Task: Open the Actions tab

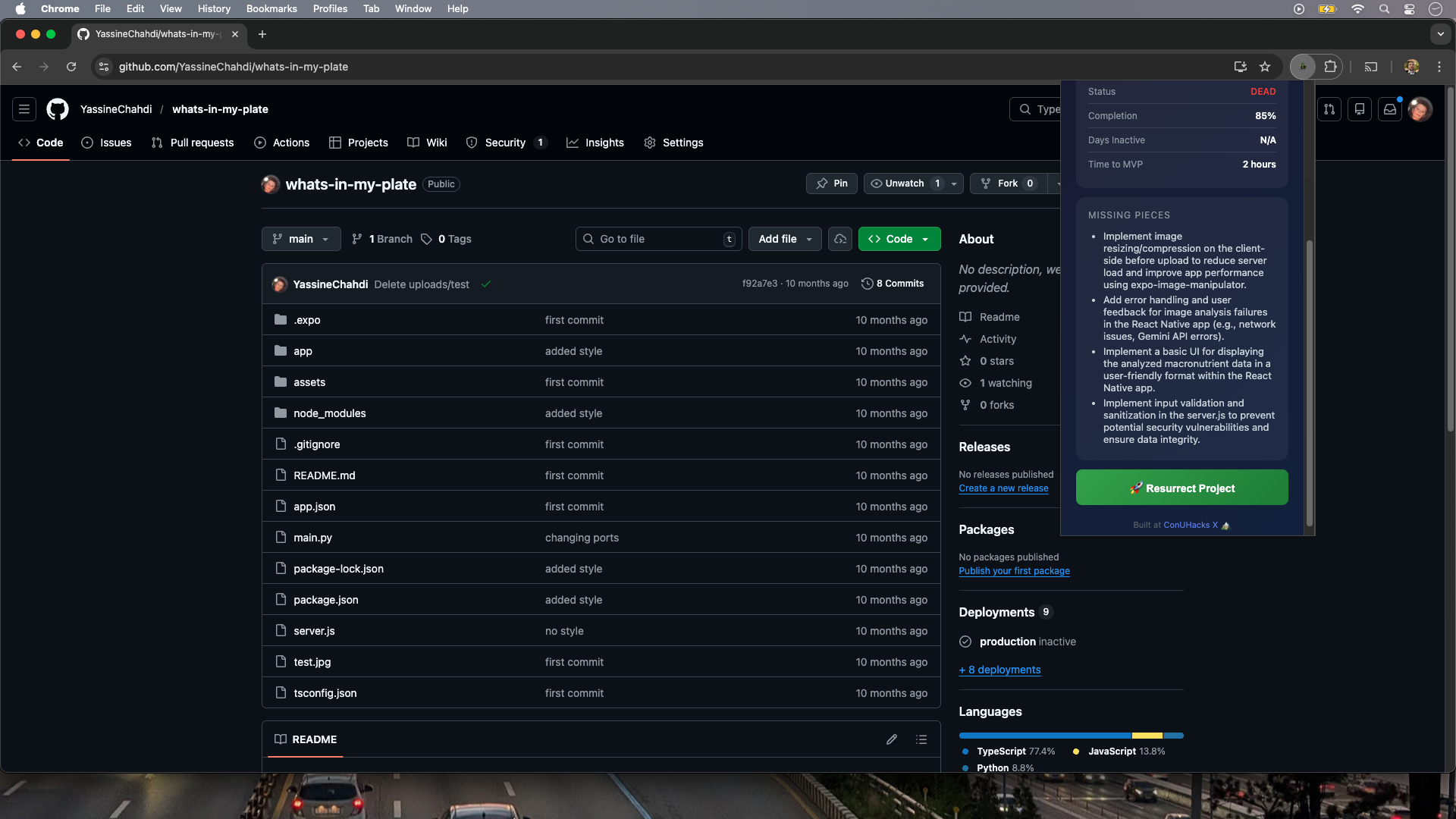Action: 282,143
